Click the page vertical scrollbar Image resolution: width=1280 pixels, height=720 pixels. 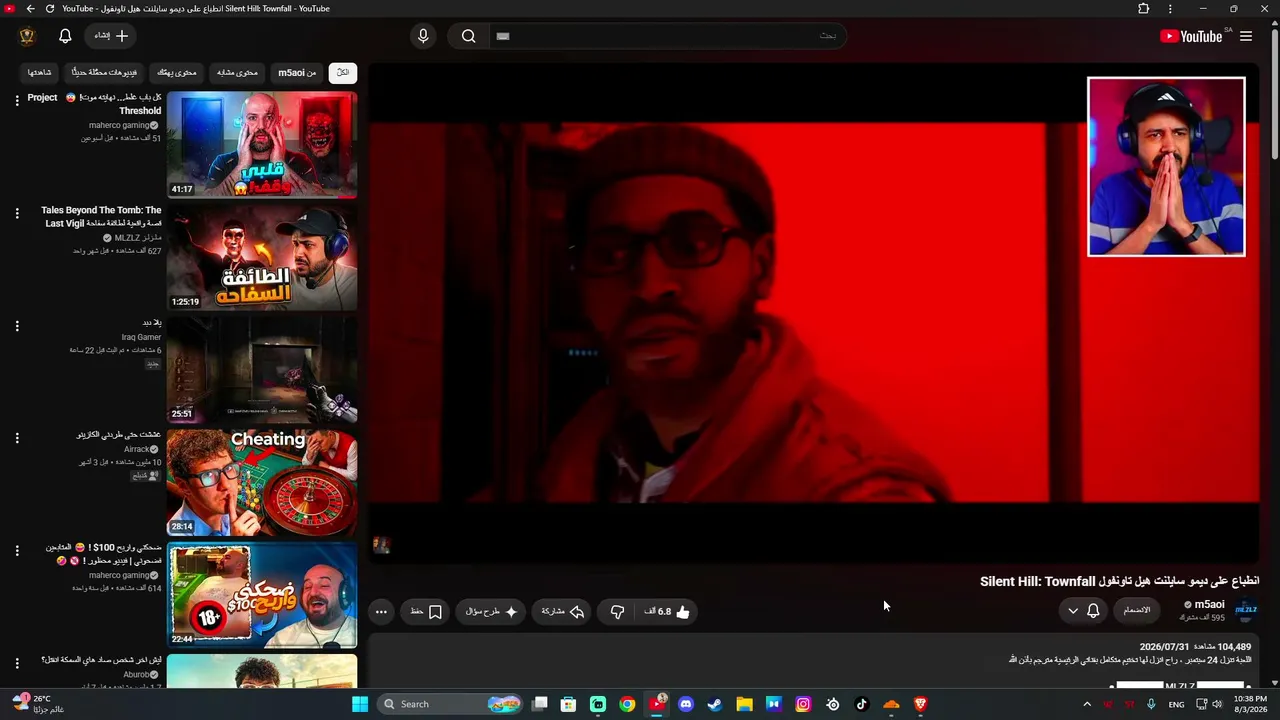1274,95
